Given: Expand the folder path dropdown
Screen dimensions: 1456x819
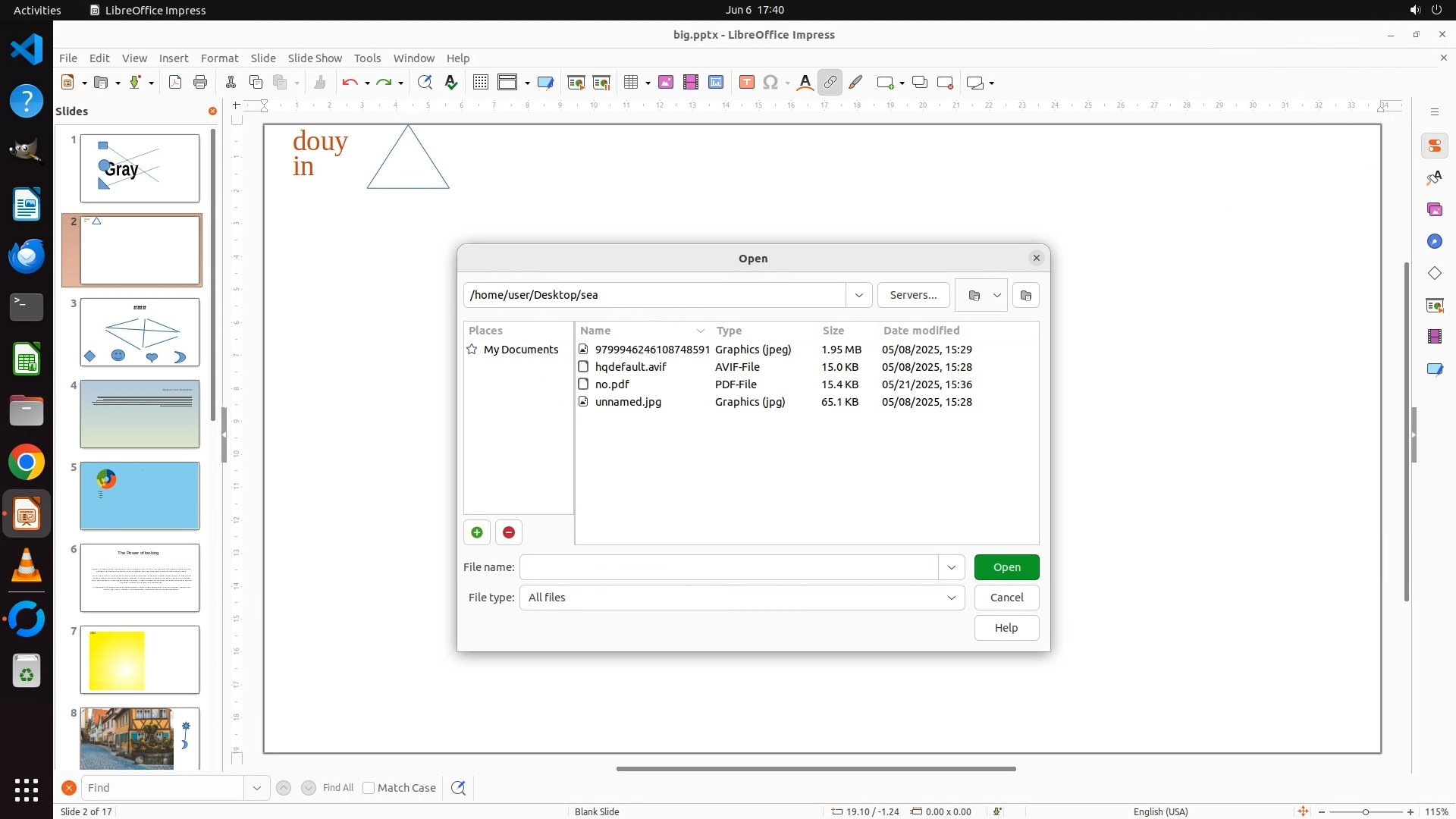Looking at the screenshot, I should (x=858, y=295).
